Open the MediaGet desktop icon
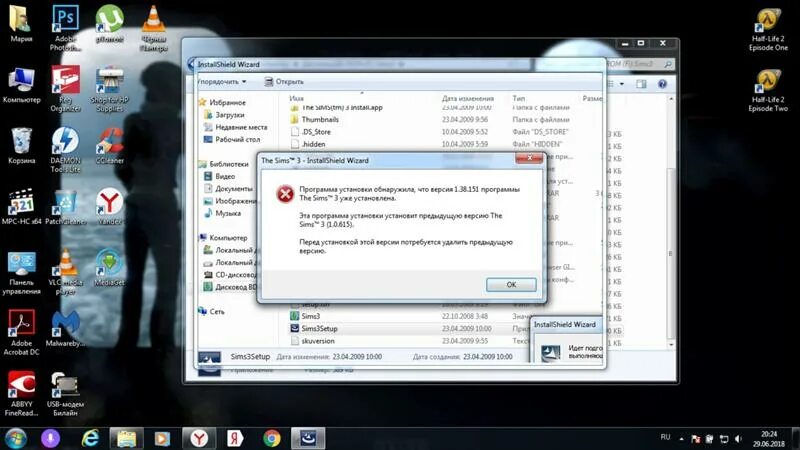The width and height of the screenshot is (800, 450). [109, 267]
